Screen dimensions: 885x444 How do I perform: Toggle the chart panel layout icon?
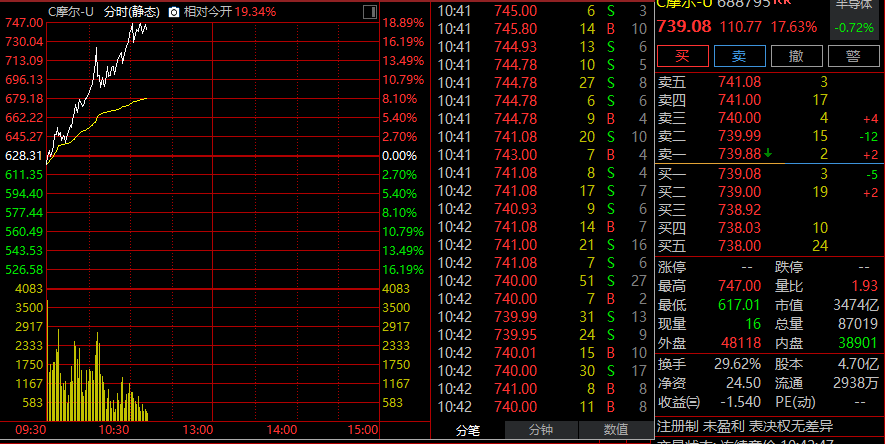[367, 12]
